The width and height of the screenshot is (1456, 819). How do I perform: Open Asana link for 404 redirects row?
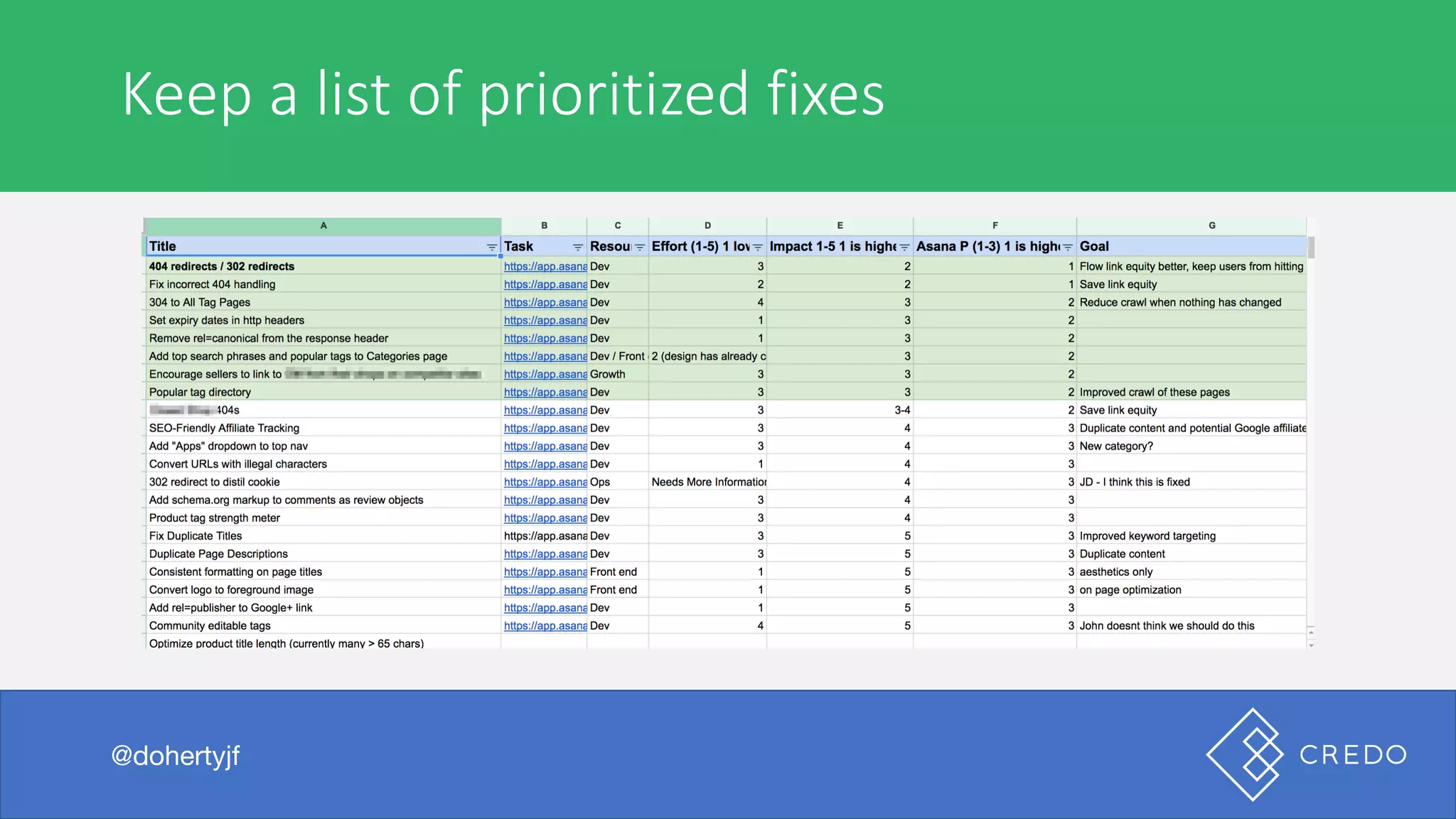point(545,267)
